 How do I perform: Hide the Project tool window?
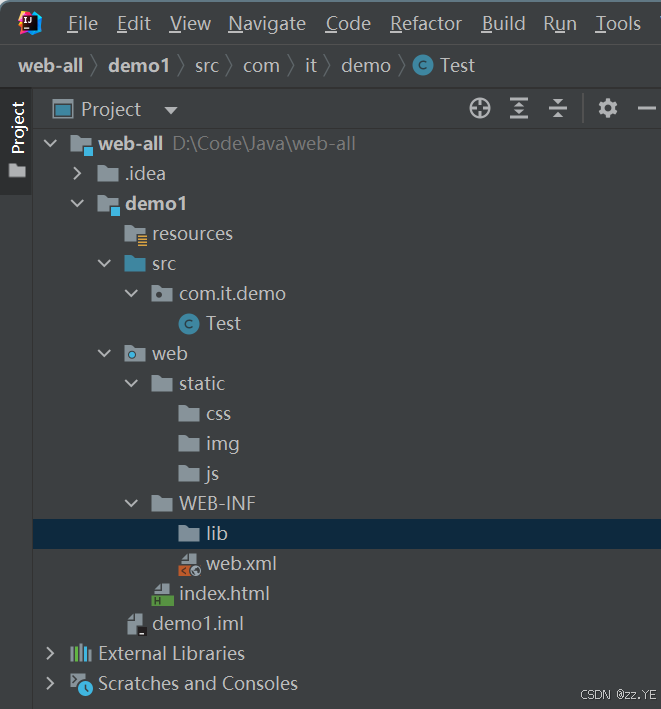[x=647, y=108]
